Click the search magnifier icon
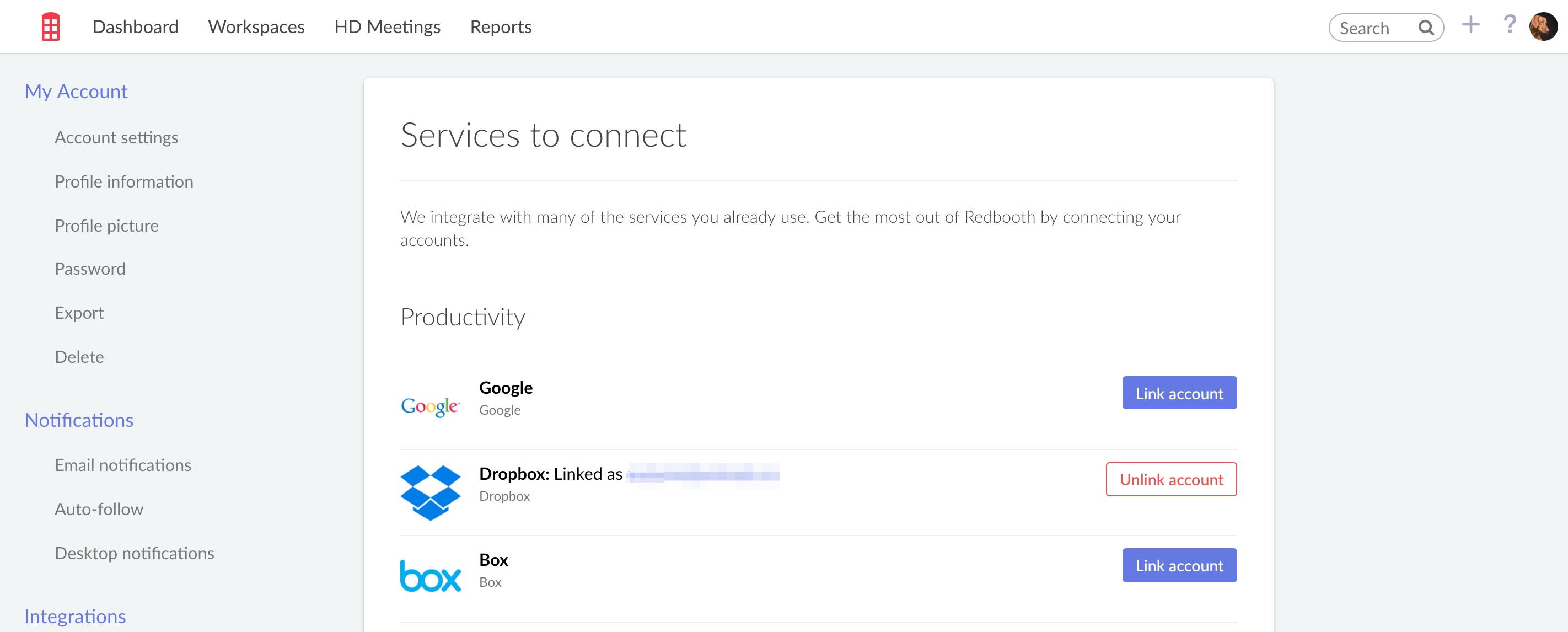Viewport: 1568px width, 632px height. click(x=1426, y=28)
